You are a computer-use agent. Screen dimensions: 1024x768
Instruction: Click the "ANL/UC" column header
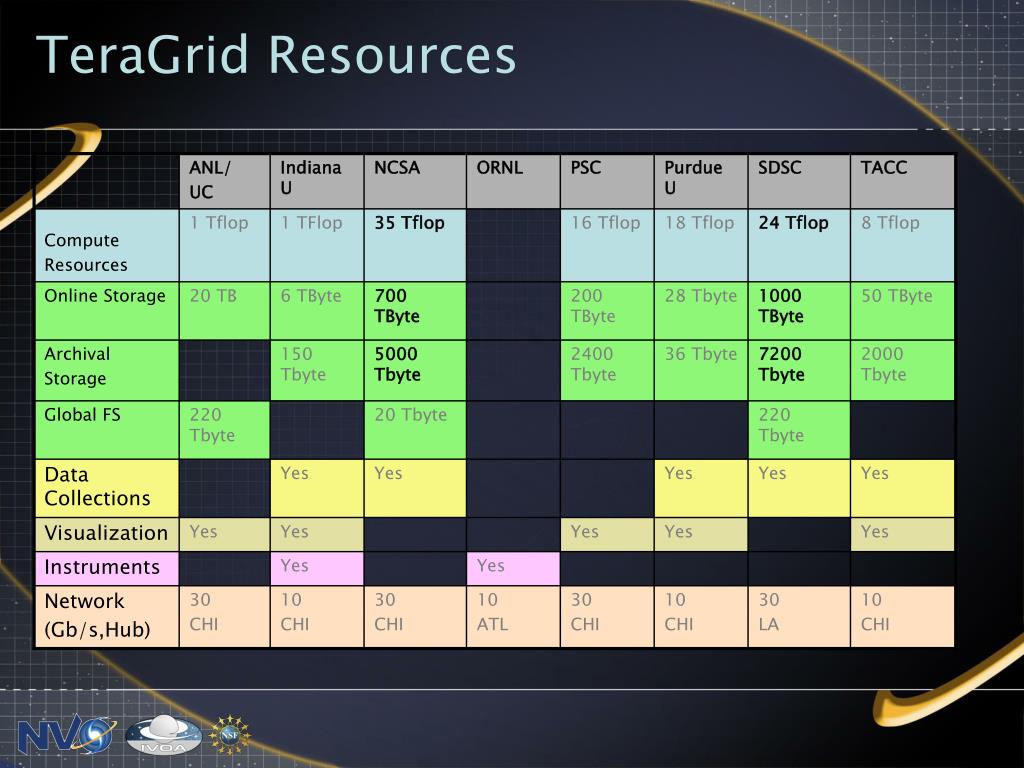click(225, 182)
